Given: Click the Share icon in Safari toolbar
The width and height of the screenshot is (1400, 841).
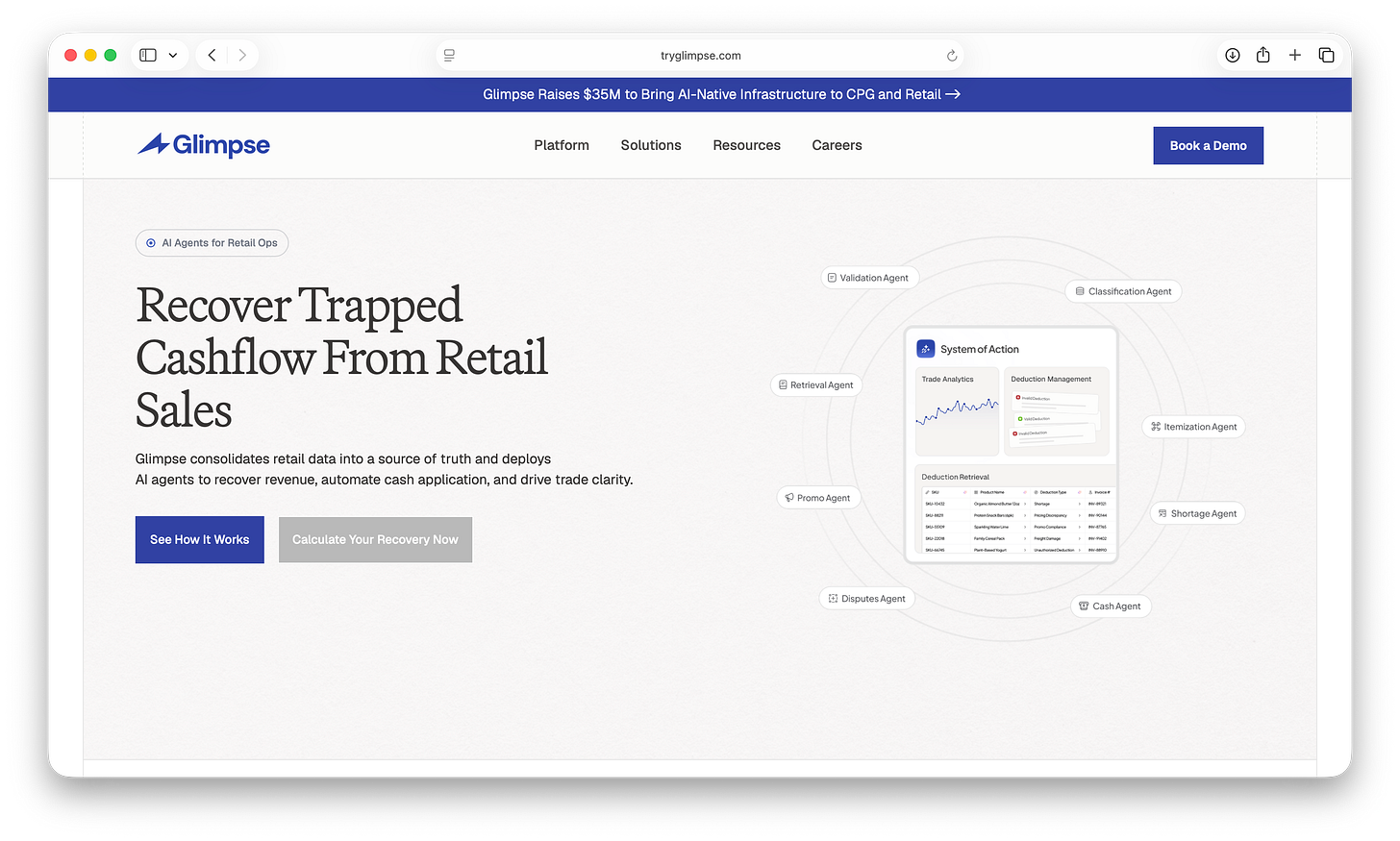Looking at the screenshot, I should tap(1263, 55).
